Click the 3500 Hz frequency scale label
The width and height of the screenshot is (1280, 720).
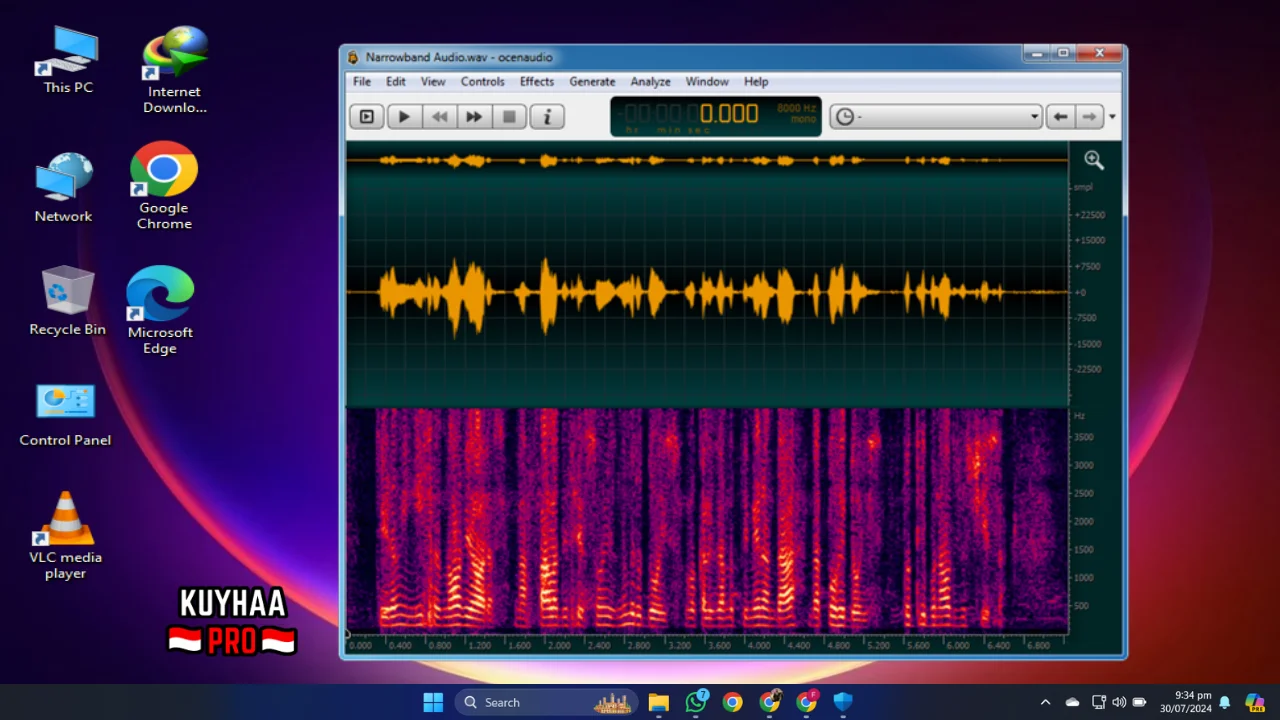1083,437
